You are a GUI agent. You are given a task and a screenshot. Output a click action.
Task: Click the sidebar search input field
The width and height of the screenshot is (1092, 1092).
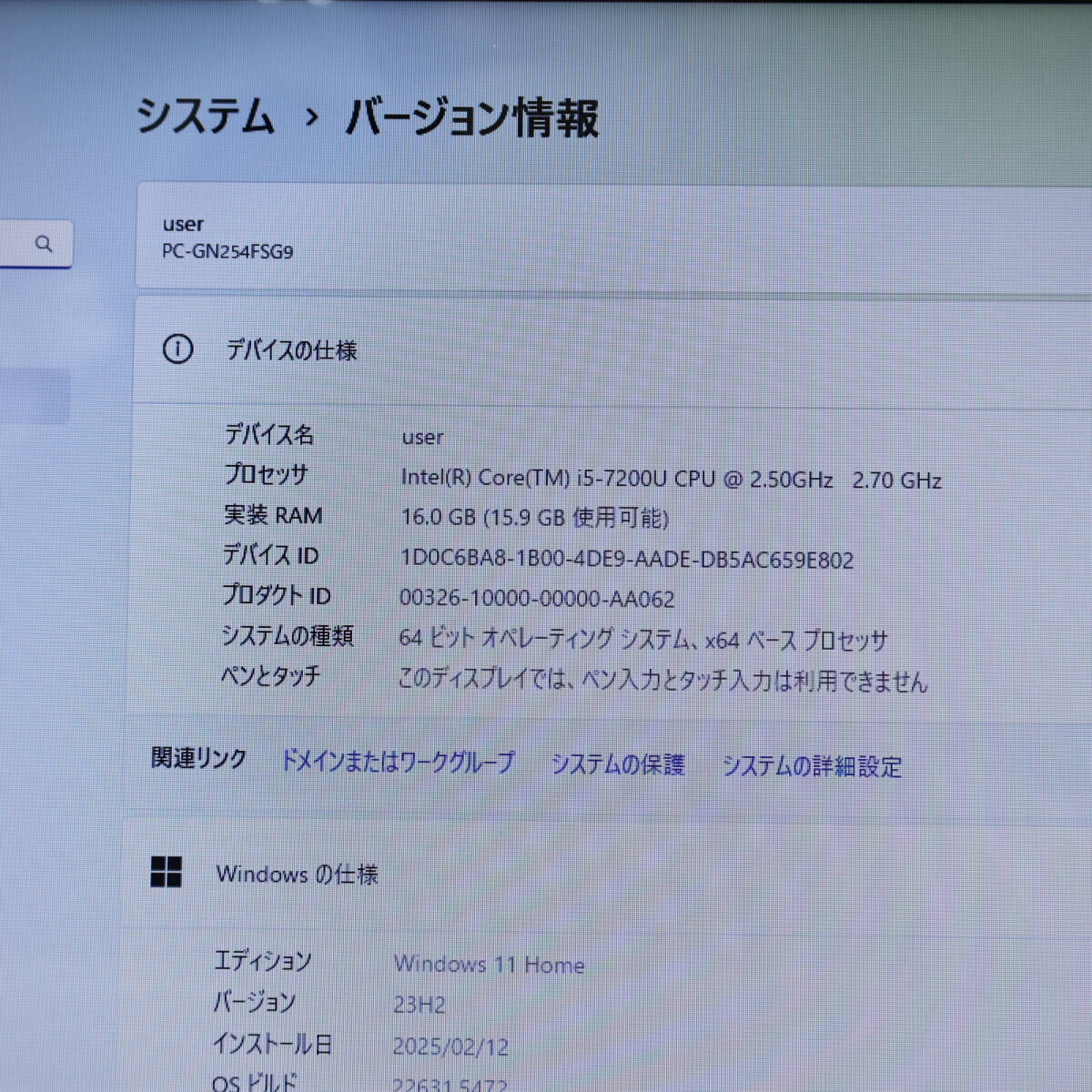click(x=35, y=244)
